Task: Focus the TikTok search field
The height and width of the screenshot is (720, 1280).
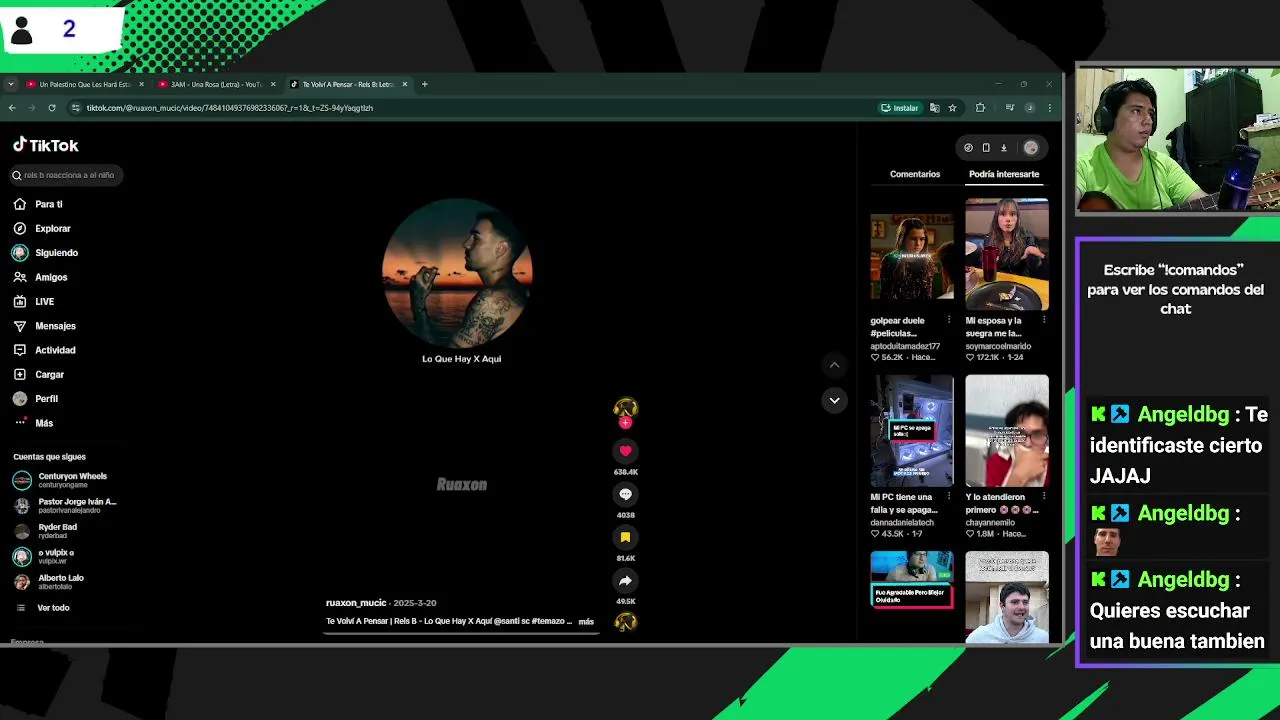Action: pos(68,175)
